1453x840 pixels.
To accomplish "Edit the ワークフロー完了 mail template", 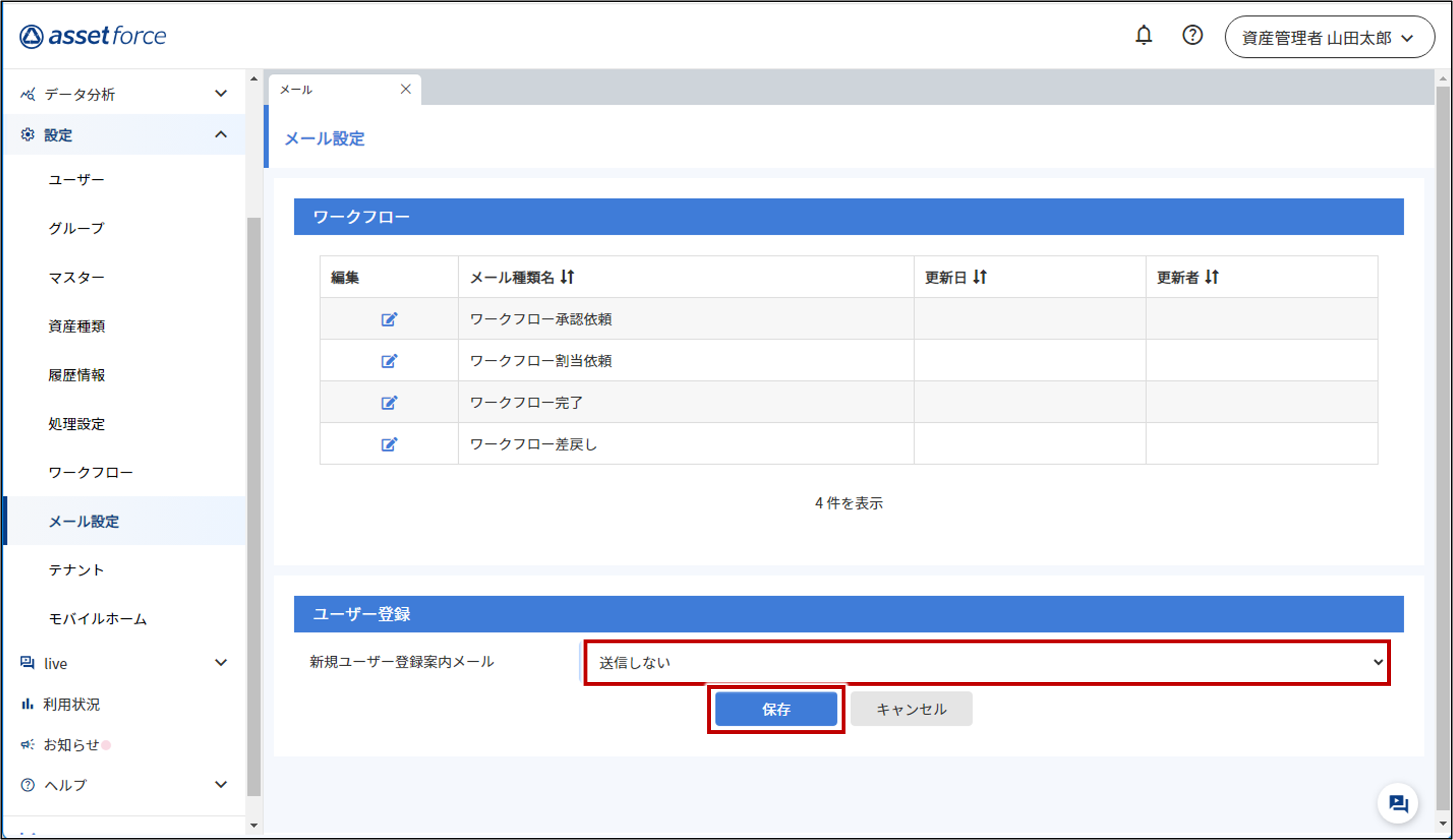I will point(389,403).
